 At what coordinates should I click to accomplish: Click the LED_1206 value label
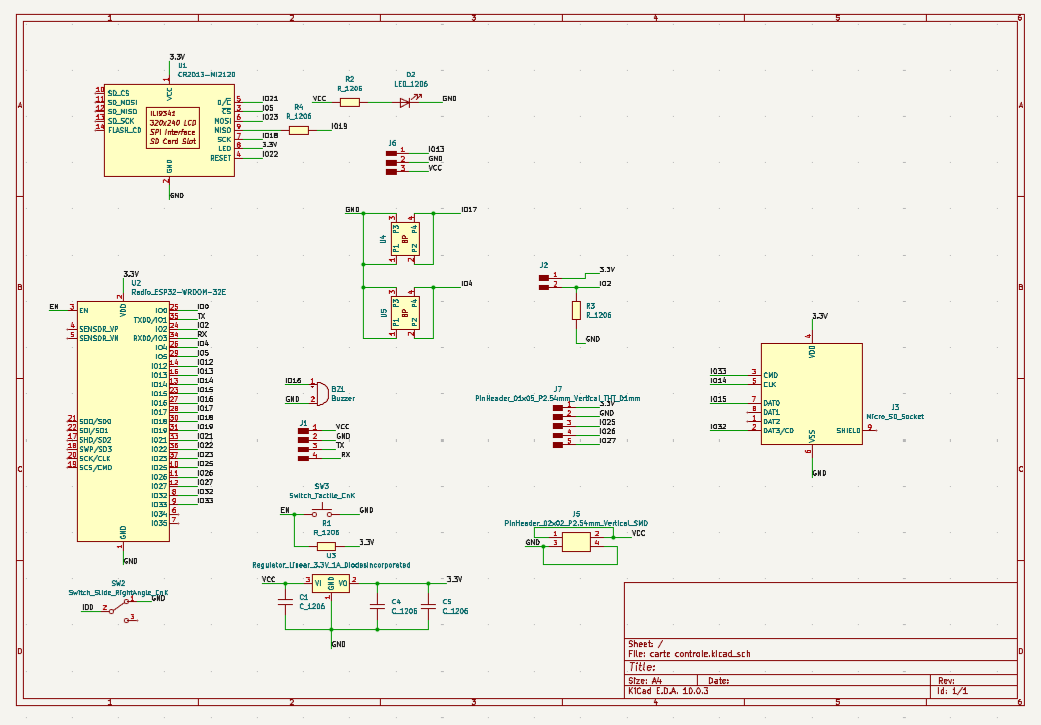tap(411, 84)
